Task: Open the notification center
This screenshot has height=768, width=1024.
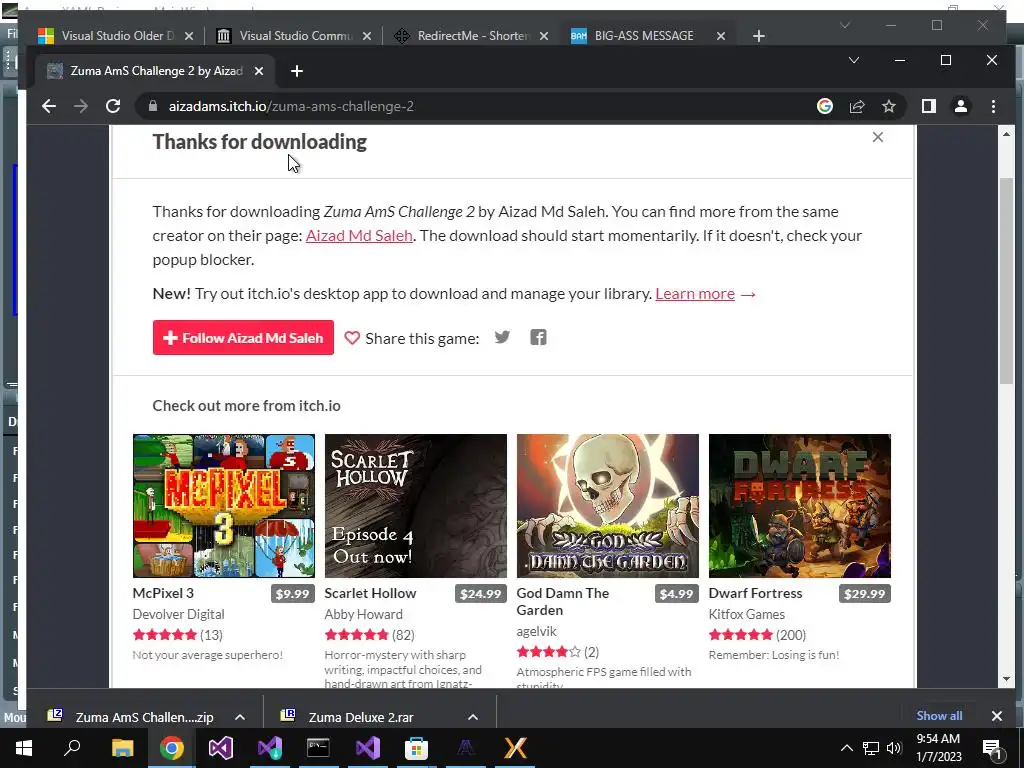Action: [993, 748]
